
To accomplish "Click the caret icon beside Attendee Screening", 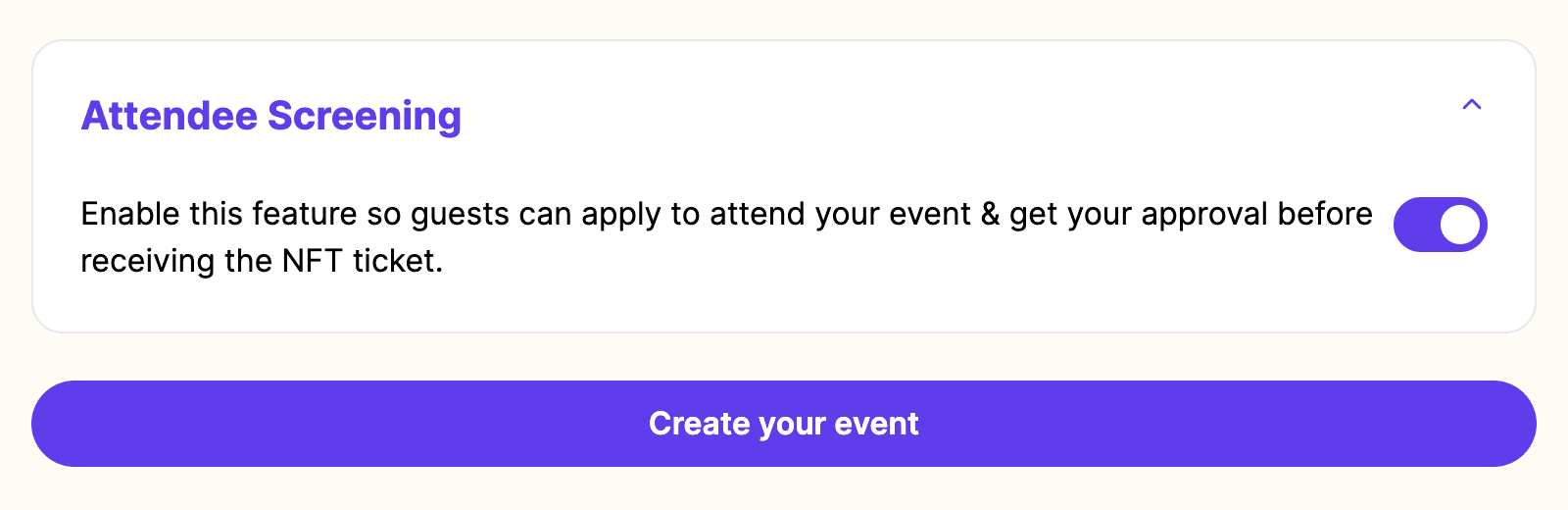I will (1471, 104).
